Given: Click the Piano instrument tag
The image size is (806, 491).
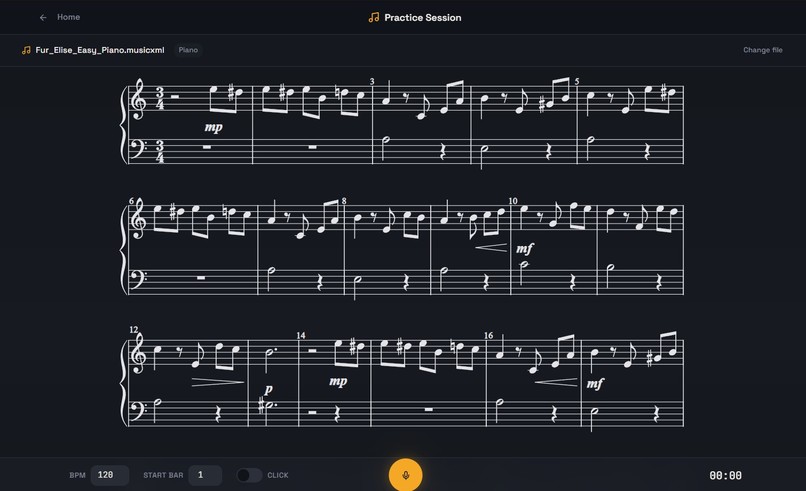Looking at the screenshot, I should pyautogui.click(x=188, y=50).
